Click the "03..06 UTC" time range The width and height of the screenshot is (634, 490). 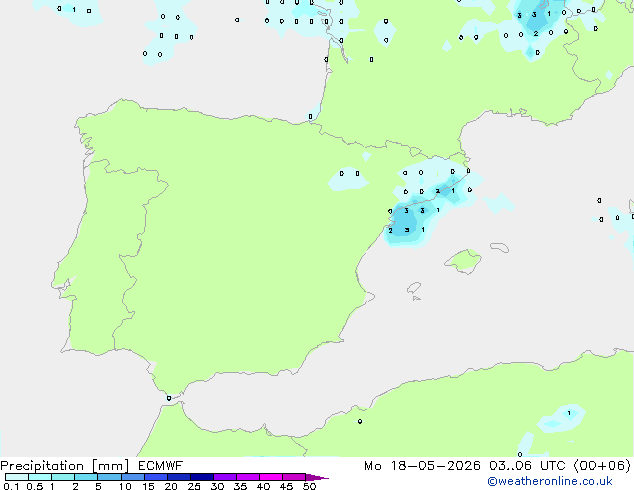[x=527, y=466]
